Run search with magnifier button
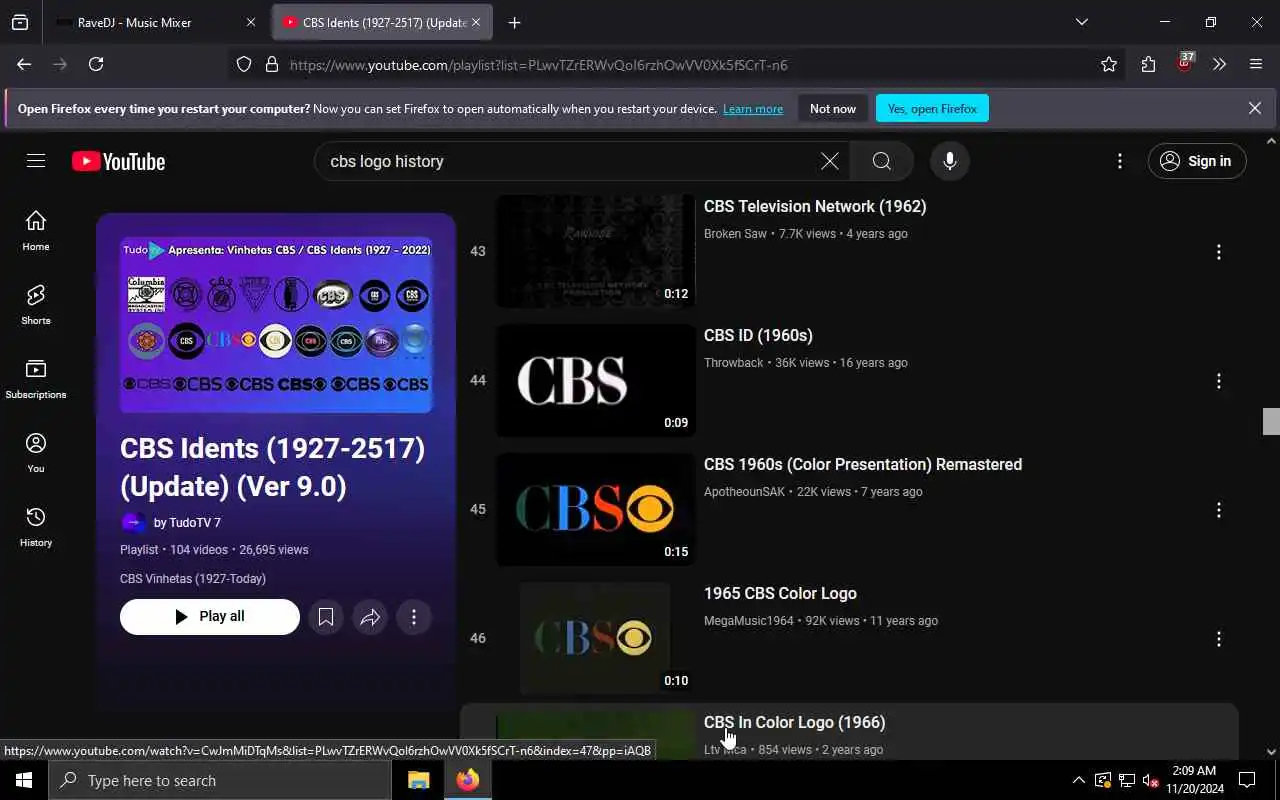 click(x=881, y=161)
